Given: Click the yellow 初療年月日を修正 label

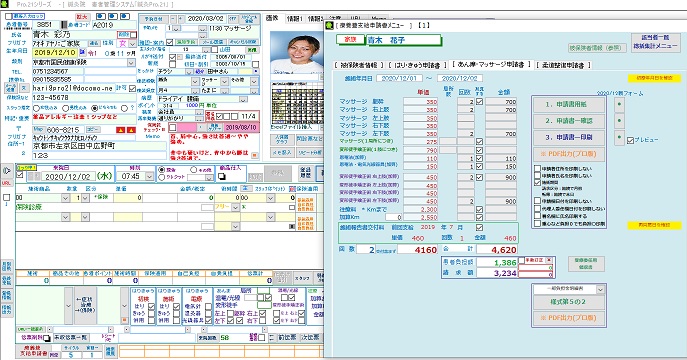Looking at the screenshot, I should [x=654, y=78].
